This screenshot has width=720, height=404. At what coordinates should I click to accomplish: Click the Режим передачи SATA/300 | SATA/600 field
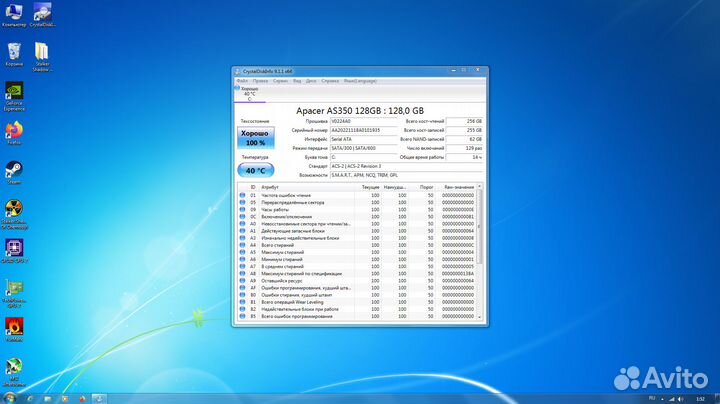pyautogui.click(x=363, y=148)
